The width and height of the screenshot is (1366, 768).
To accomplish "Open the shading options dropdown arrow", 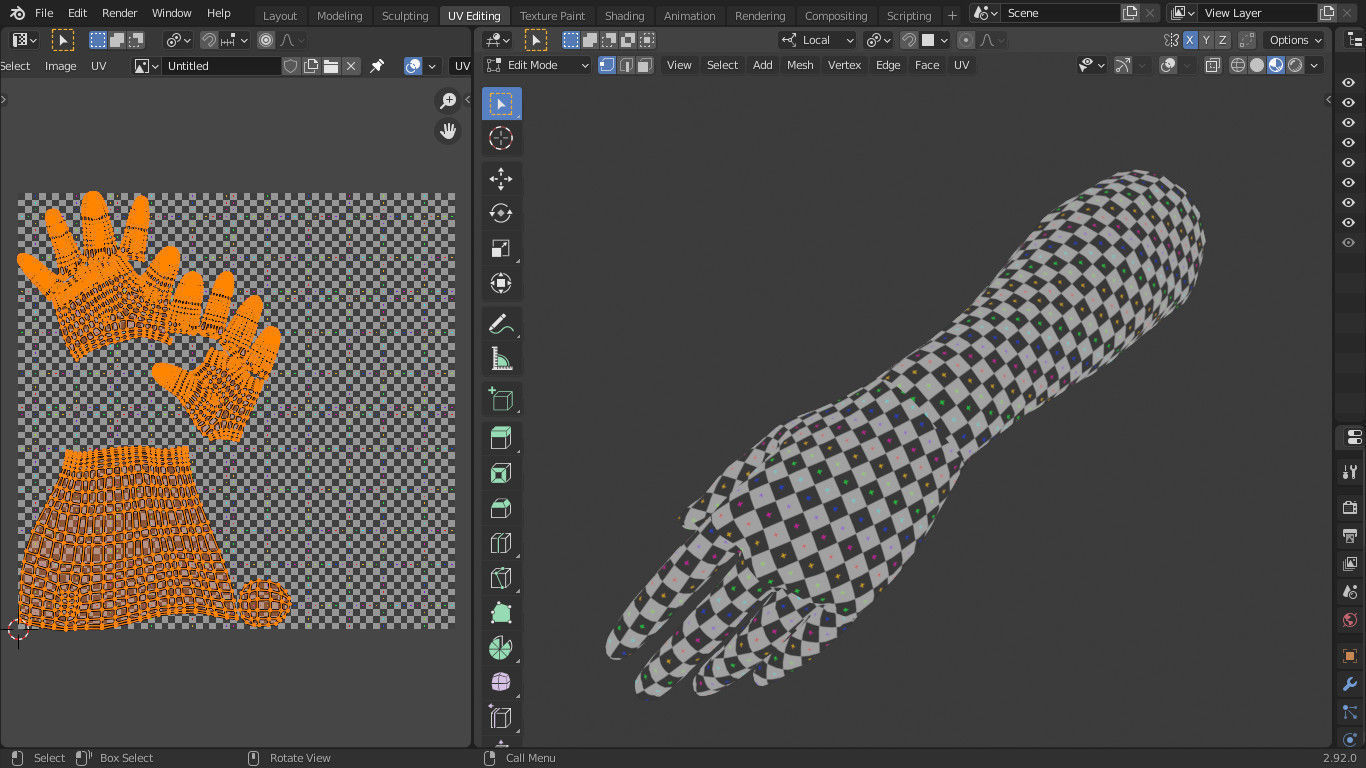I will click(x=1314, y=65).
